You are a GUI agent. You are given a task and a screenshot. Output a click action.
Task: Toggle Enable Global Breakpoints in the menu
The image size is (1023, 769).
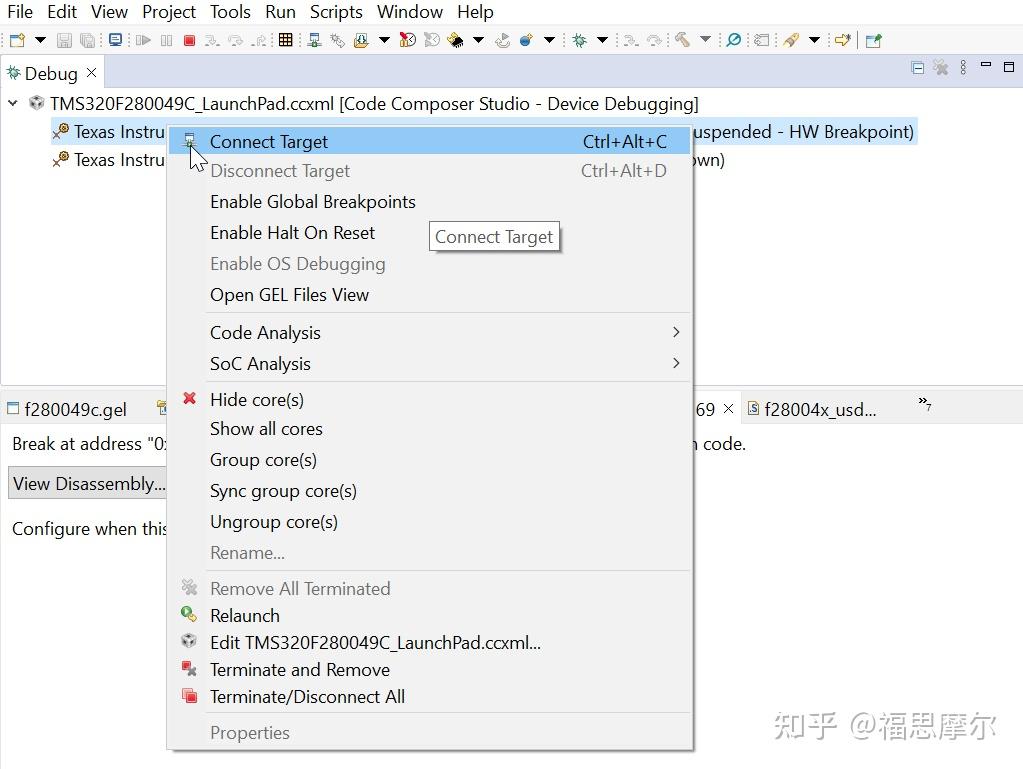click(313, 201)
